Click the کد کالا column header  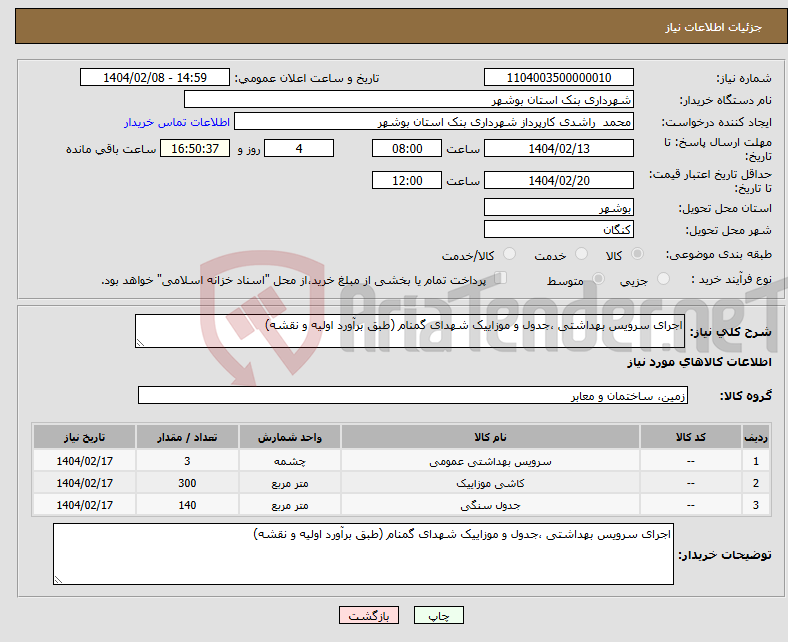click(x=691, y=437)
